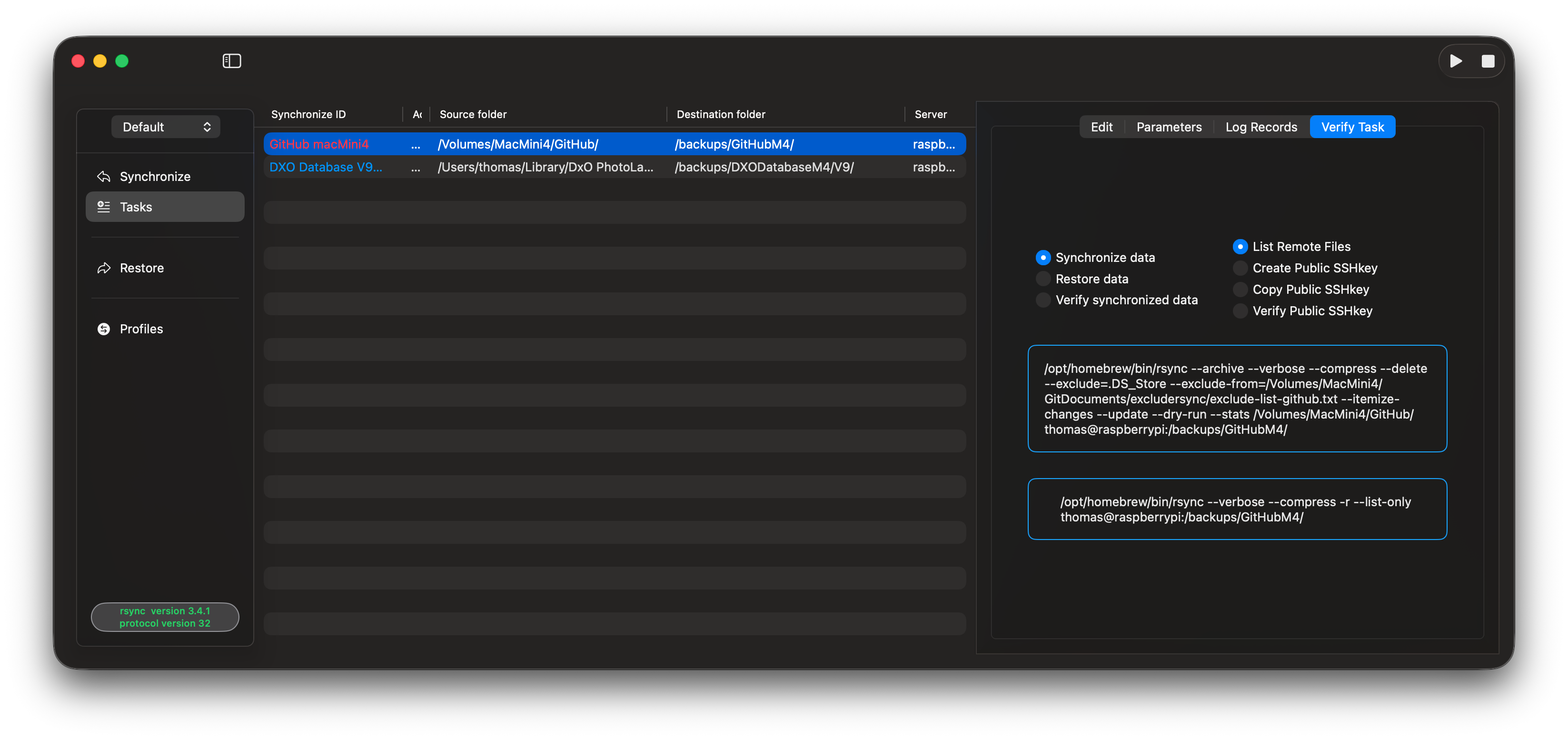Click the green fullscreen window button
Image resolution: width=1568 pixels, height=740 pixels.
(122, 61)
